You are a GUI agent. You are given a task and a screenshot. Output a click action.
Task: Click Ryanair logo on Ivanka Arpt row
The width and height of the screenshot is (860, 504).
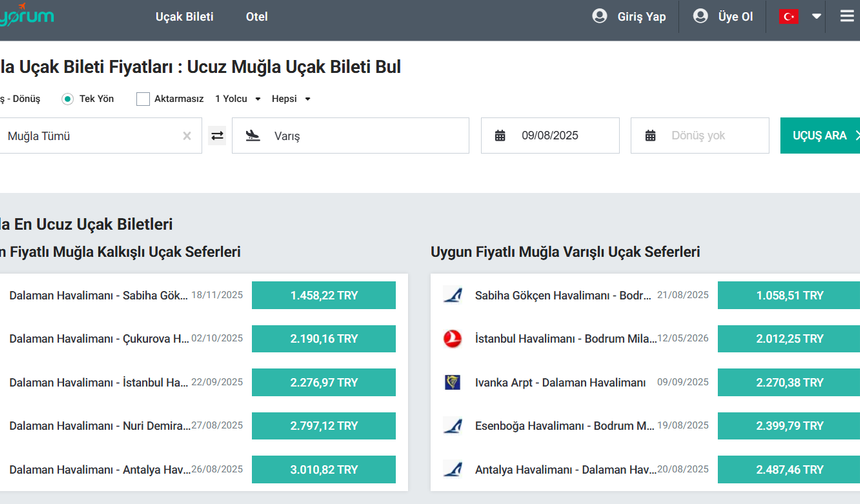452,382
